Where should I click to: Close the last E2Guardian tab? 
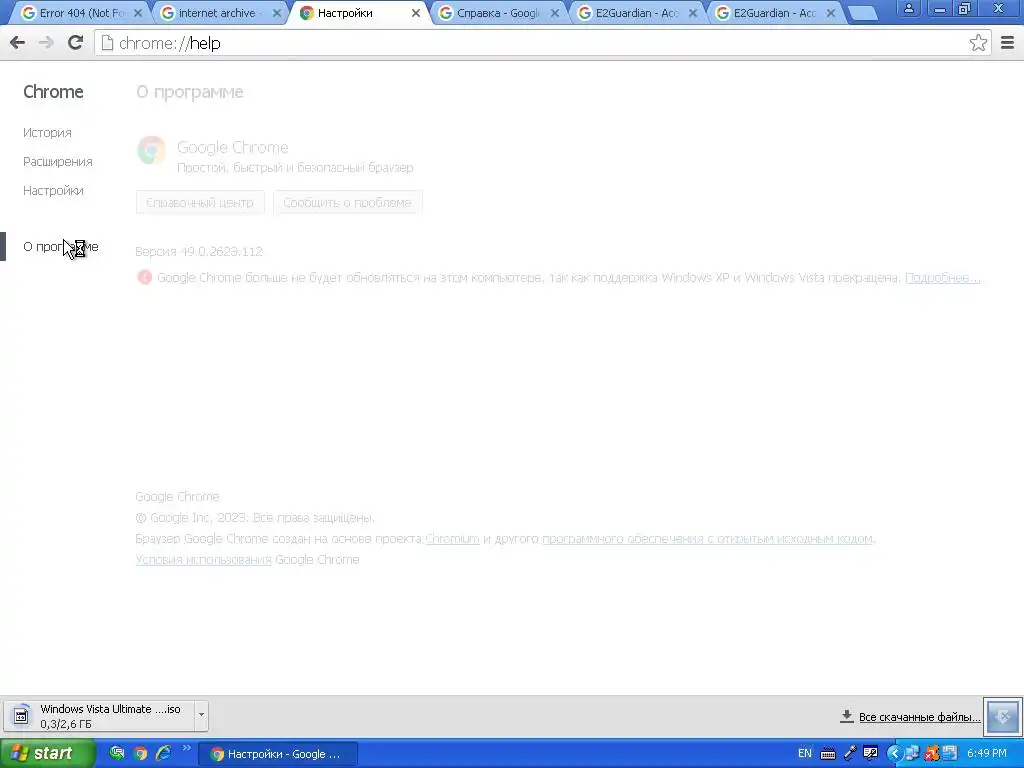[x=831, y=13]
